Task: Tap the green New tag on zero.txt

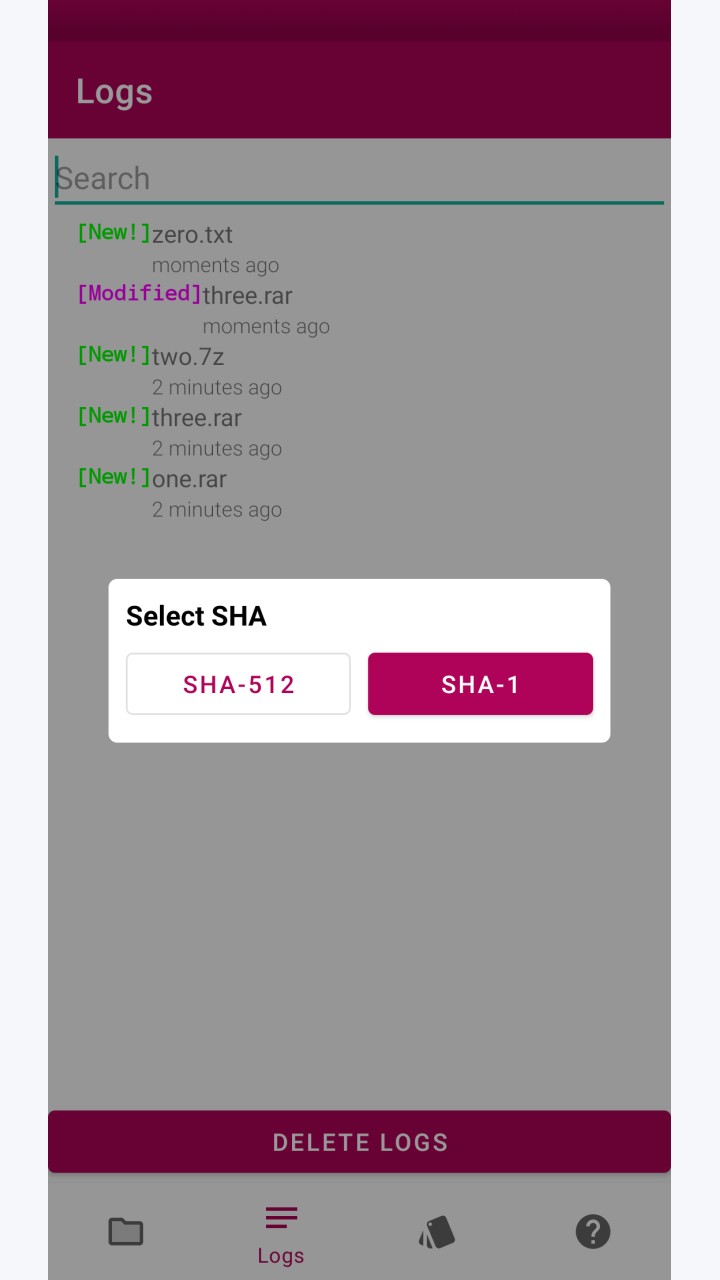Action: point(114,233)
